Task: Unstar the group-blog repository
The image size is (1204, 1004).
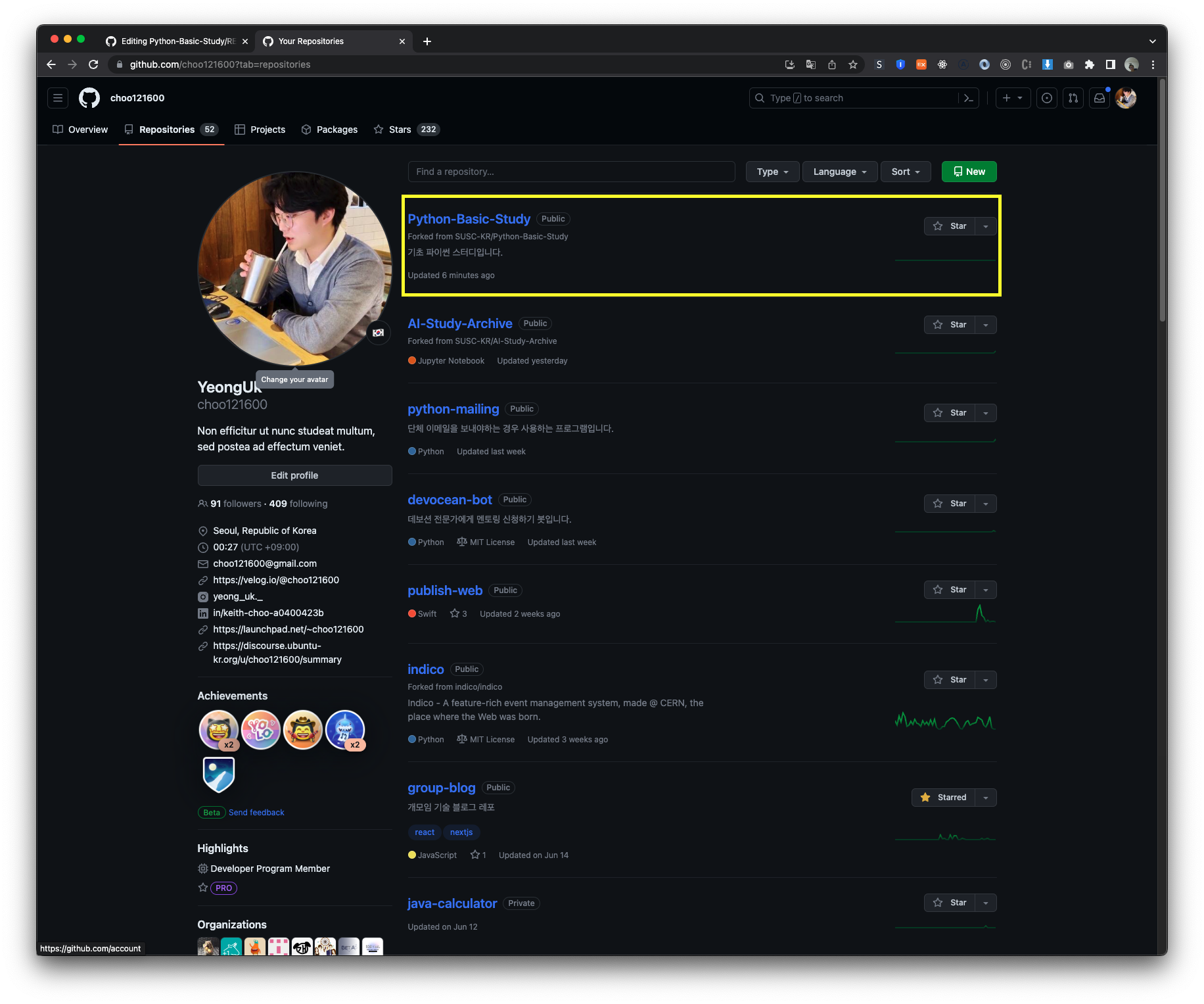Action: pyautogui.click(x=945, y=797)
